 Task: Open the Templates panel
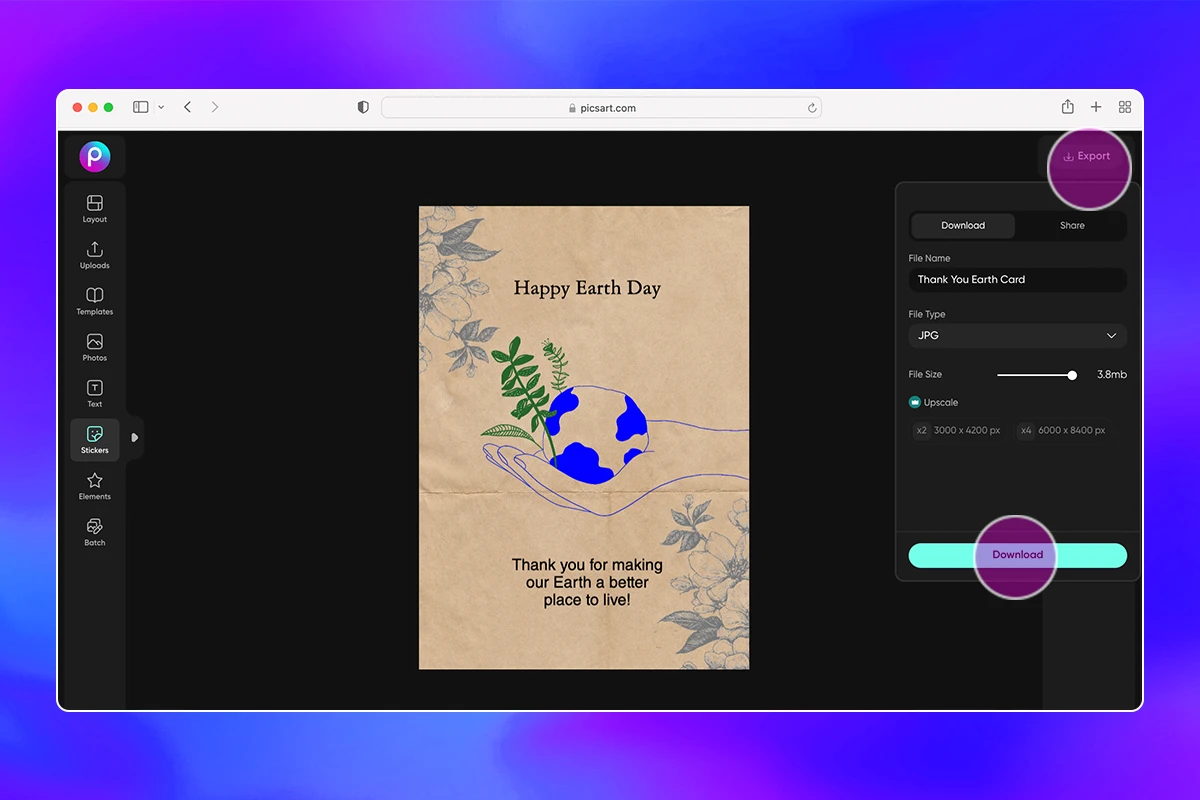click(94, 299)
